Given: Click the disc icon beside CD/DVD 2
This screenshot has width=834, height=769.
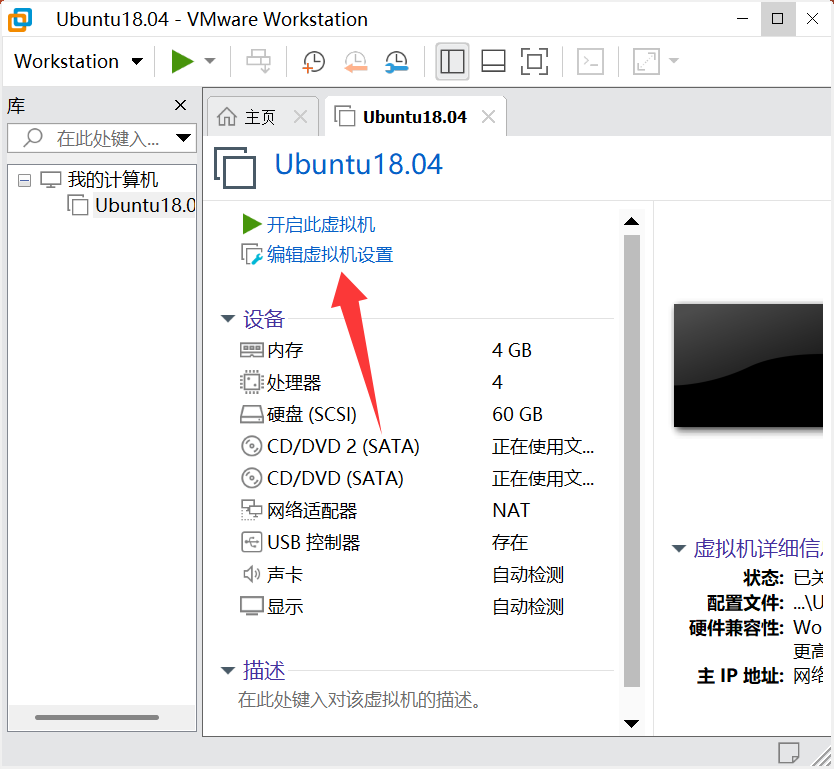Looking at the screenshot, I should (x=252, y=446).
